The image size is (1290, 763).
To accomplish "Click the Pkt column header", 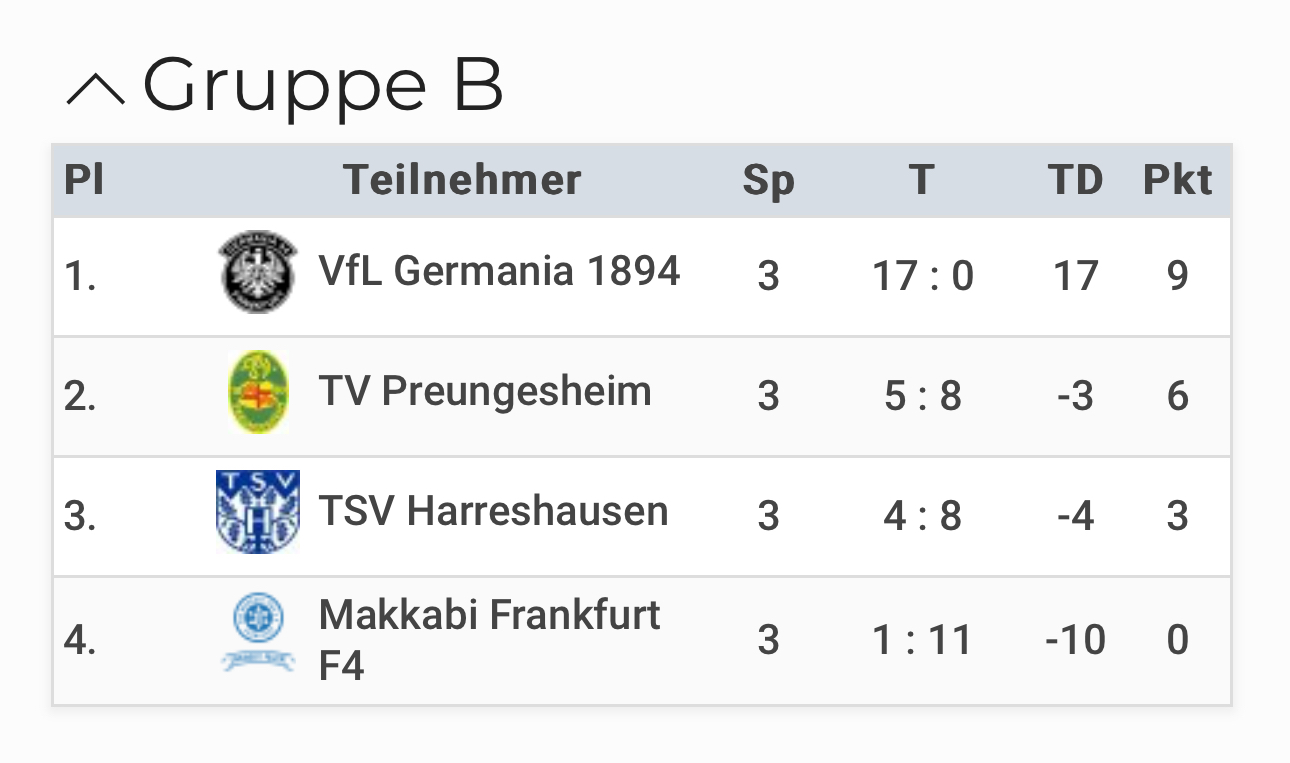I will tap(1178, 181).
